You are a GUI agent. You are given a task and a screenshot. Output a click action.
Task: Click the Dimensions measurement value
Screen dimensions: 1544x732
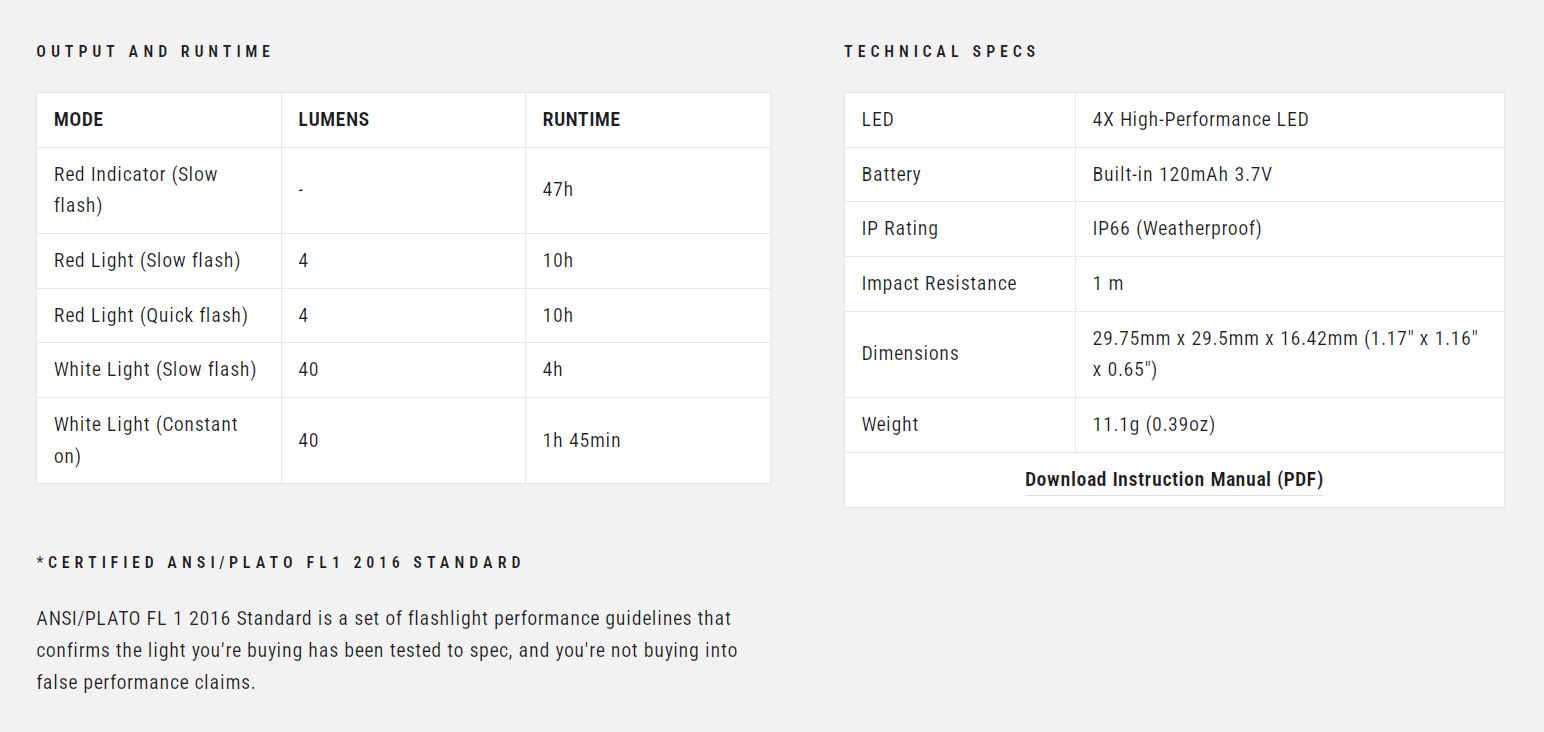pyautogui.click(x=1284, y=354)
